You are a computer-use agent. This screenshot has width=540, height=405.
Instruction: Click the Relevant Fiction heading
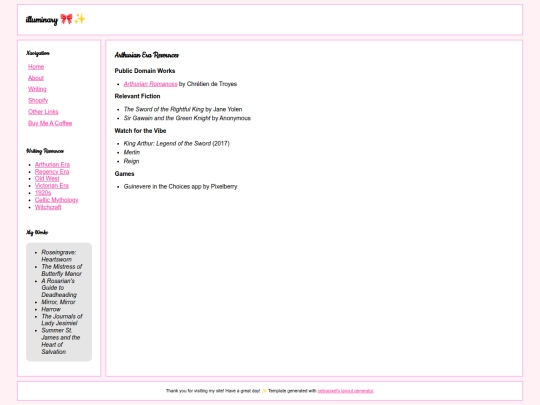[137, 96]
